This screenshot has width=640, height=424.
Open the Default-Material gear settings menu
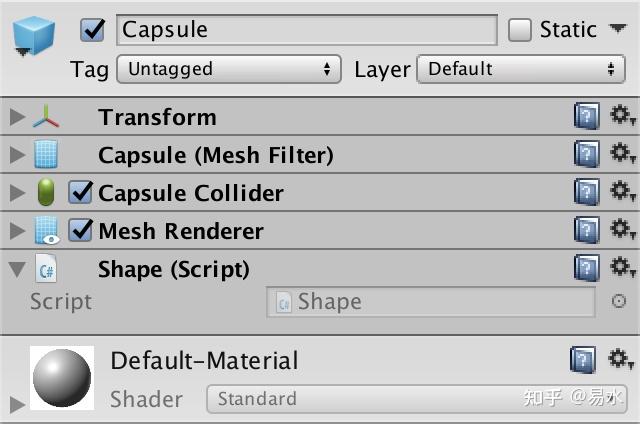[x=622, y=359]
